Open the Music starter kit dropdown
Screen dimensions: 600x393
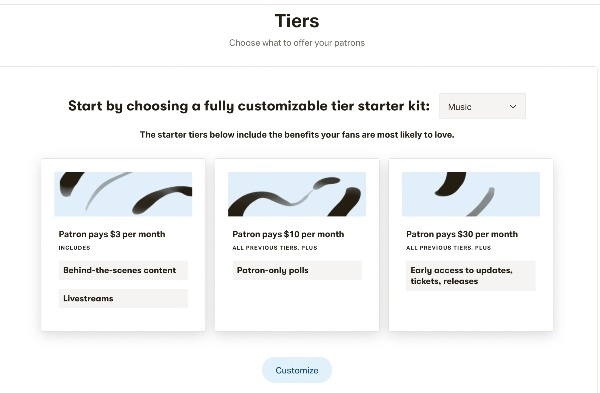(482, 106)
